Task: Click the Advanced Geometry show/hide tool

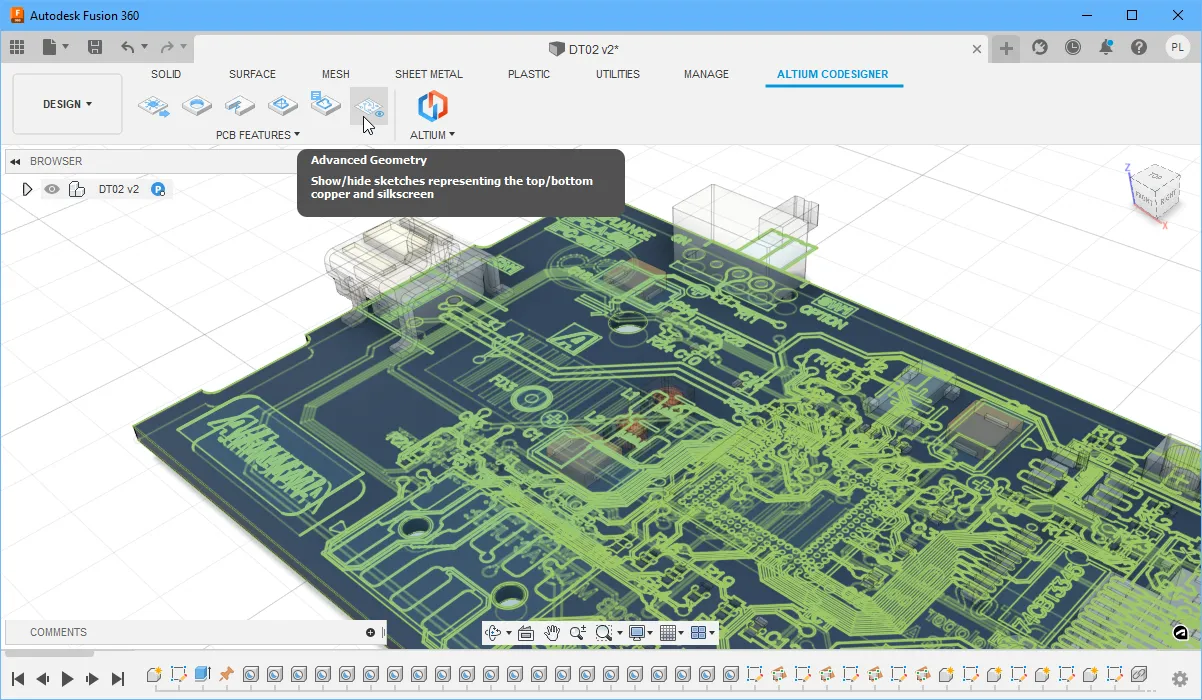Action: [x=369, y=107]
